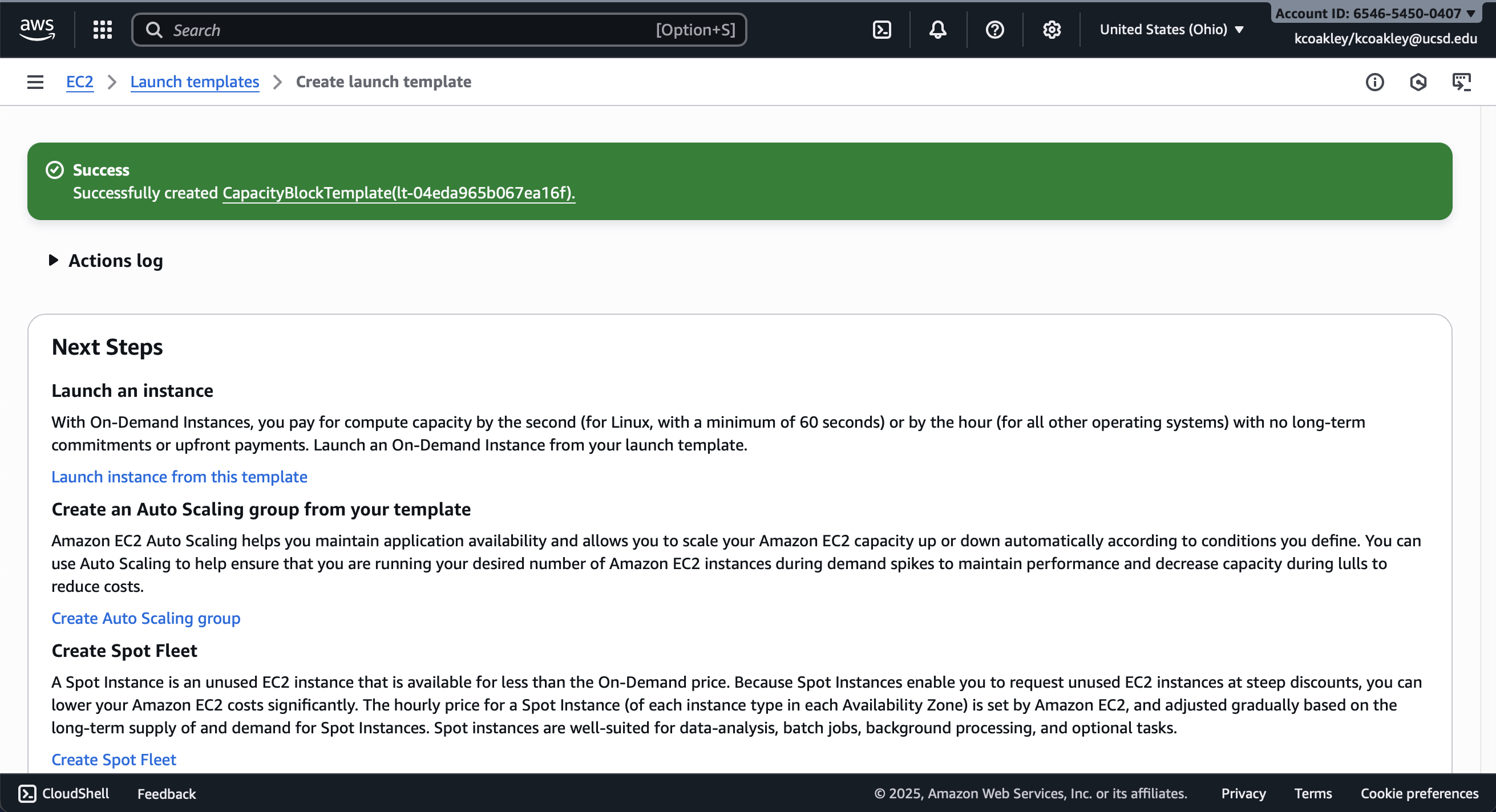Click Launch instance from this template
1496x812 pixels.
pos(180,477)
